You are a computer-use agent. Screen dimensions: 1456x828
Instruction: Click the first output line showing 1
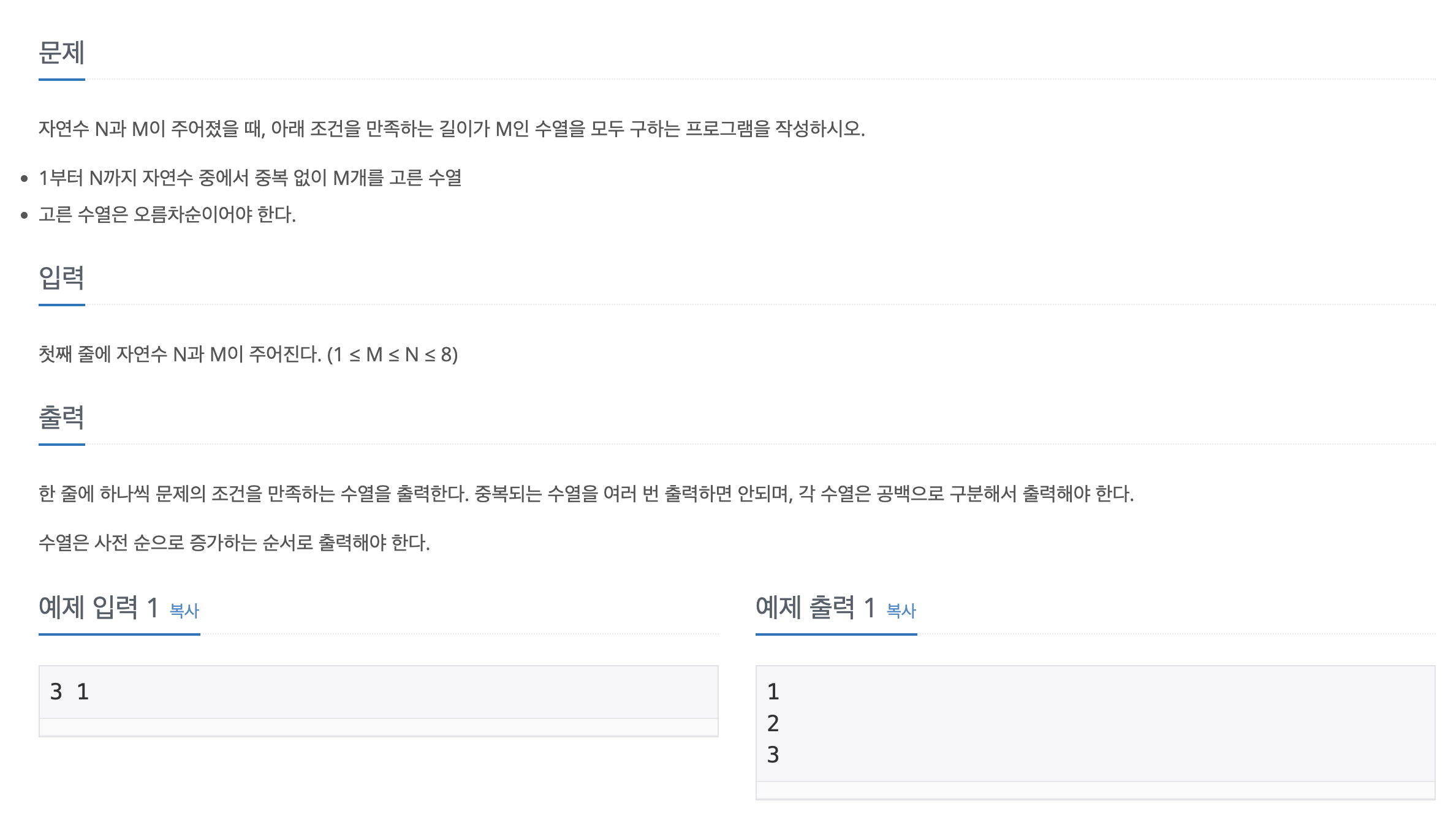[x=773, y=692]
